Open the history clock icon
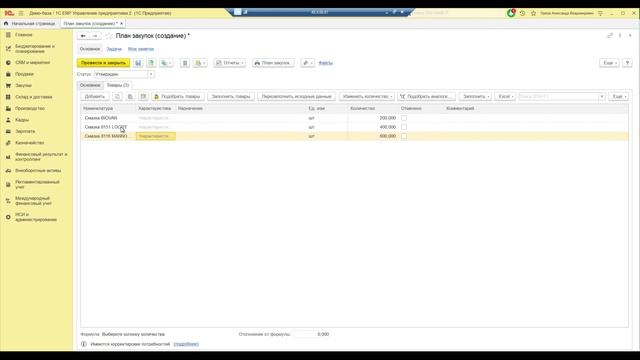 click(522, 13)
